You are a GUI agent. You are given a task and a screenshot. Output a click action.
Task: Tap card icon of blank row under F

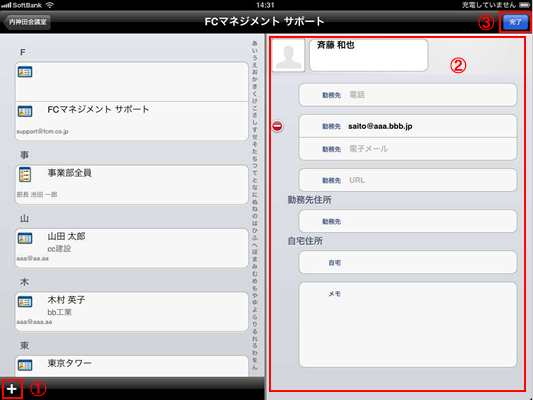click(x=25, y=72)
